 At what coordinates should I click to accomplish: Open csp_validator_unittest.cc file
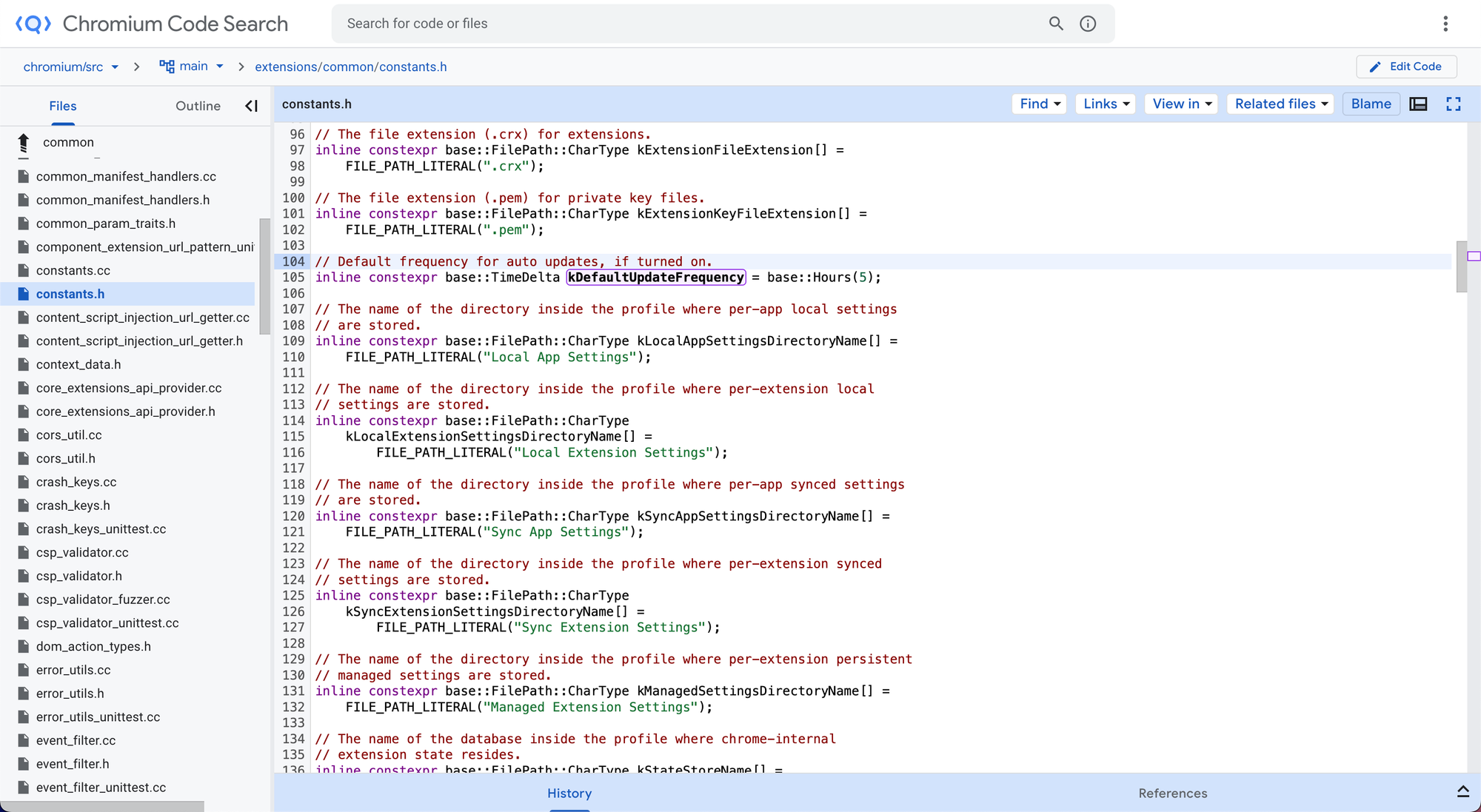tap(107, 623)
